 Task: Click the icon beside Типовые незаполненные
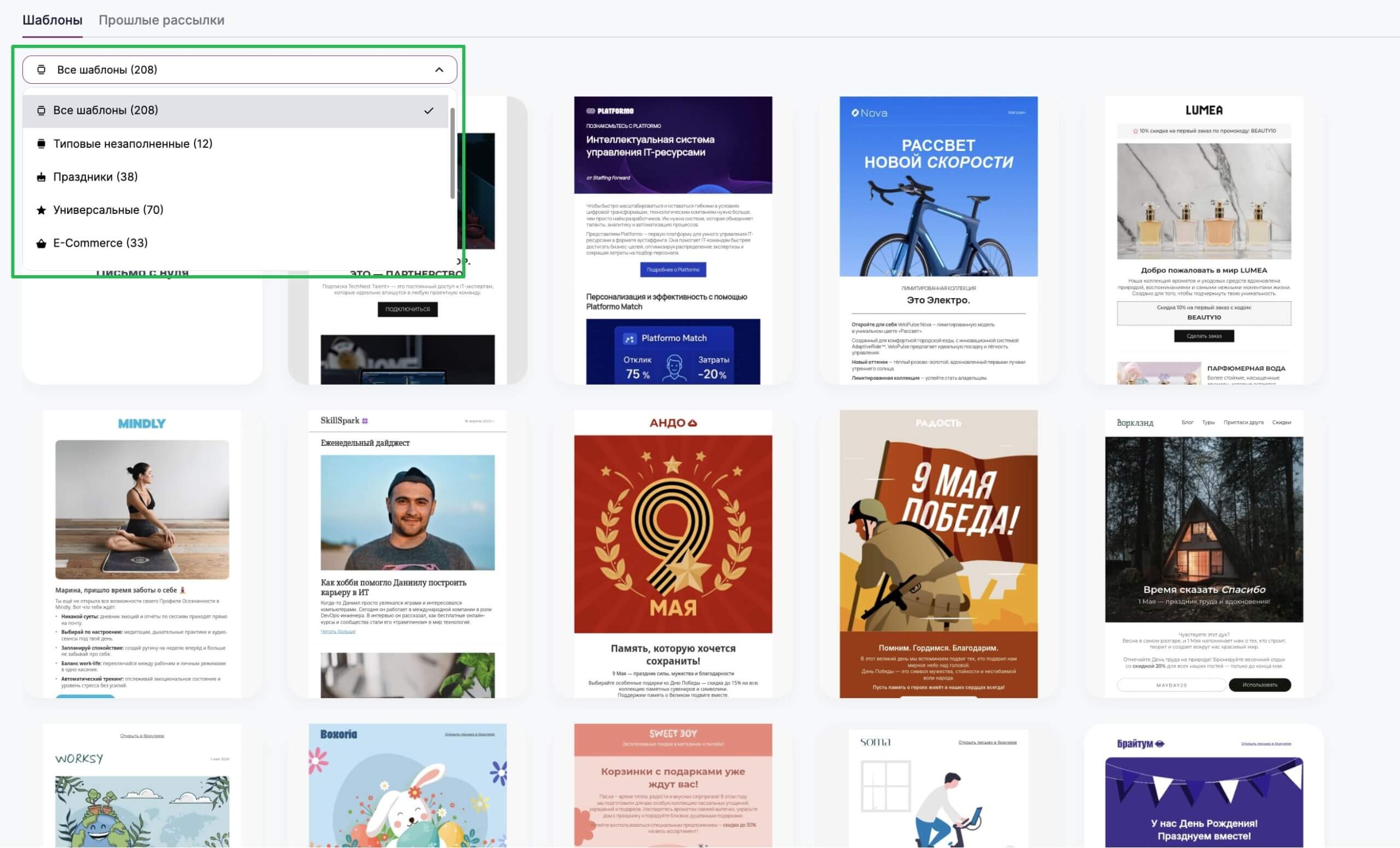(x=41, y=144)
